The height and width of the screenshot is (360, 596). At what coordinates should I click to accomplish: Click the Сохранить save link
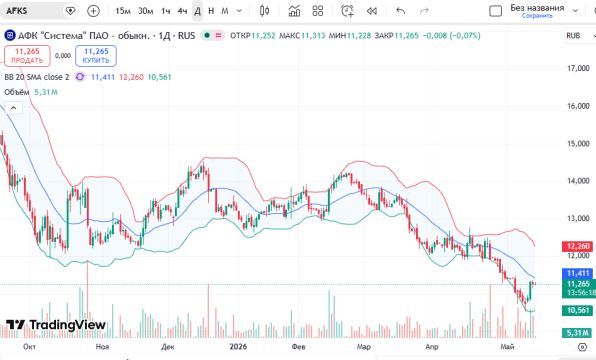537,16
